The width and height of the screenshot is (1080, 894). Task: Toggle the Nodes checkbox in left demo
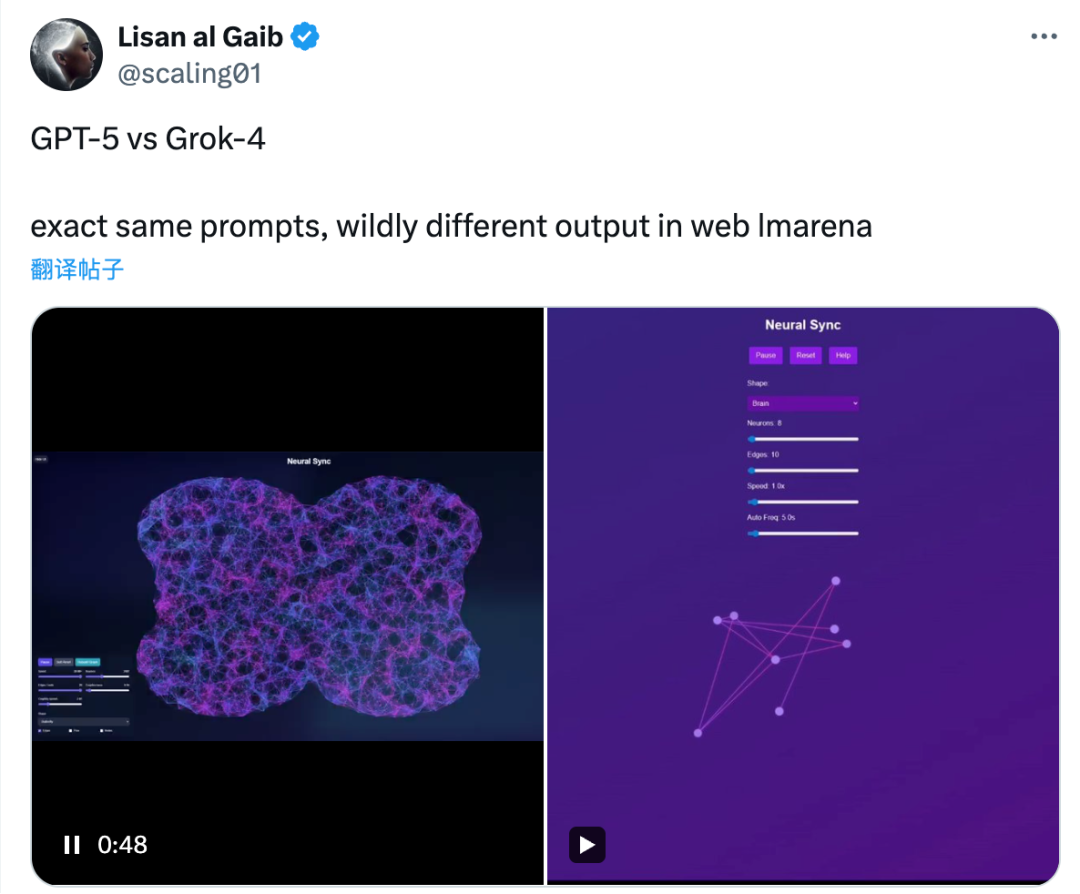[x=101, y=731]
